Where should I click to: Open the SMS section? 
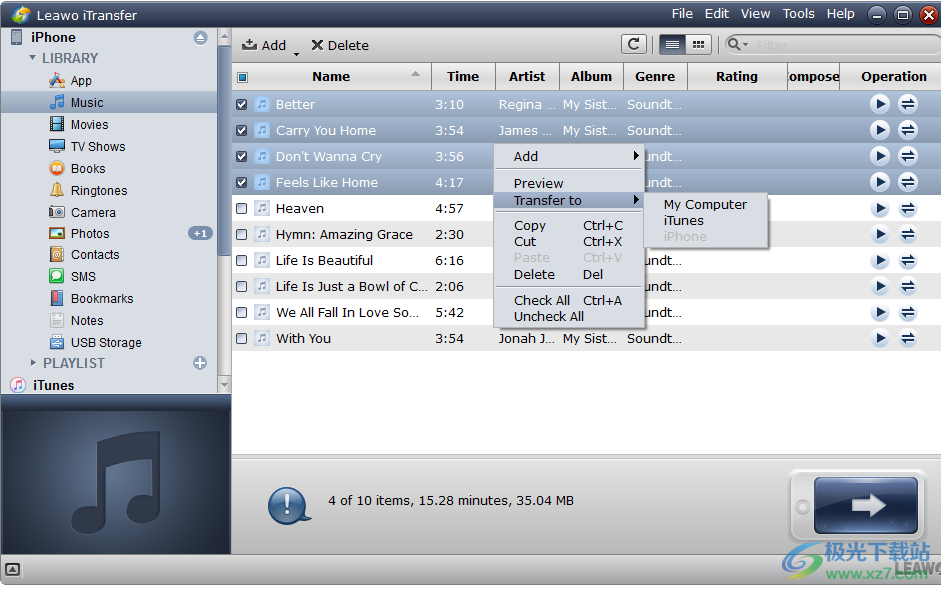coord(83,277)
